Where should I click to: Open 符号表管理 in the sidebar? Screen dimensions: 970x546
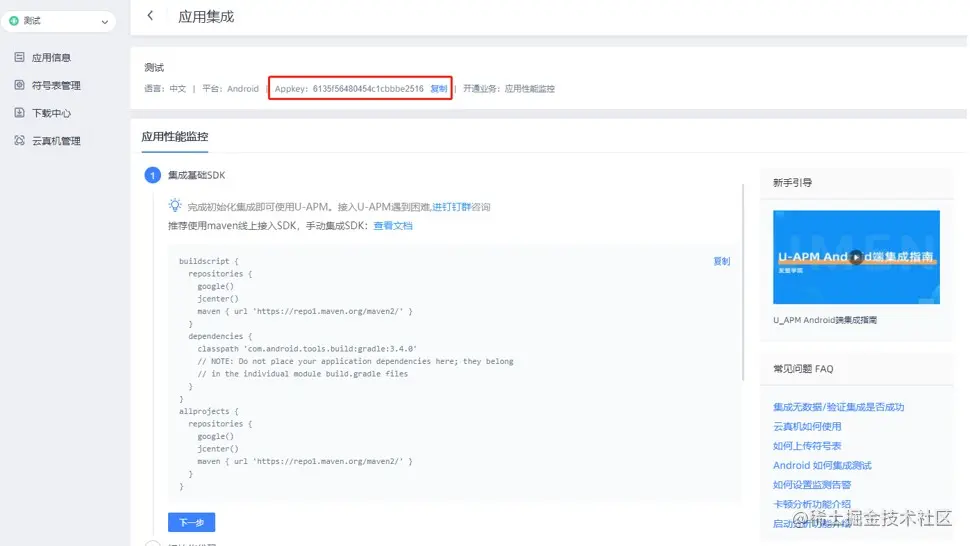point(56,85)
